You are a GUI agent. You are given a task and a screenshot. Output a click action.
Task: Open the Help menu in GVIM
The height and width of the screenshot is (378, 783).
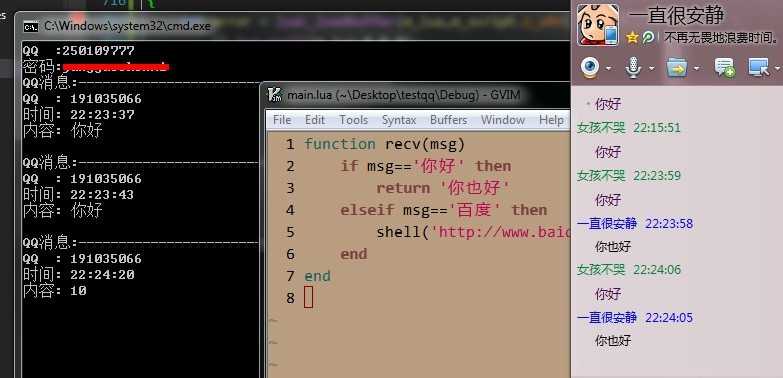[x=551, y=120]
